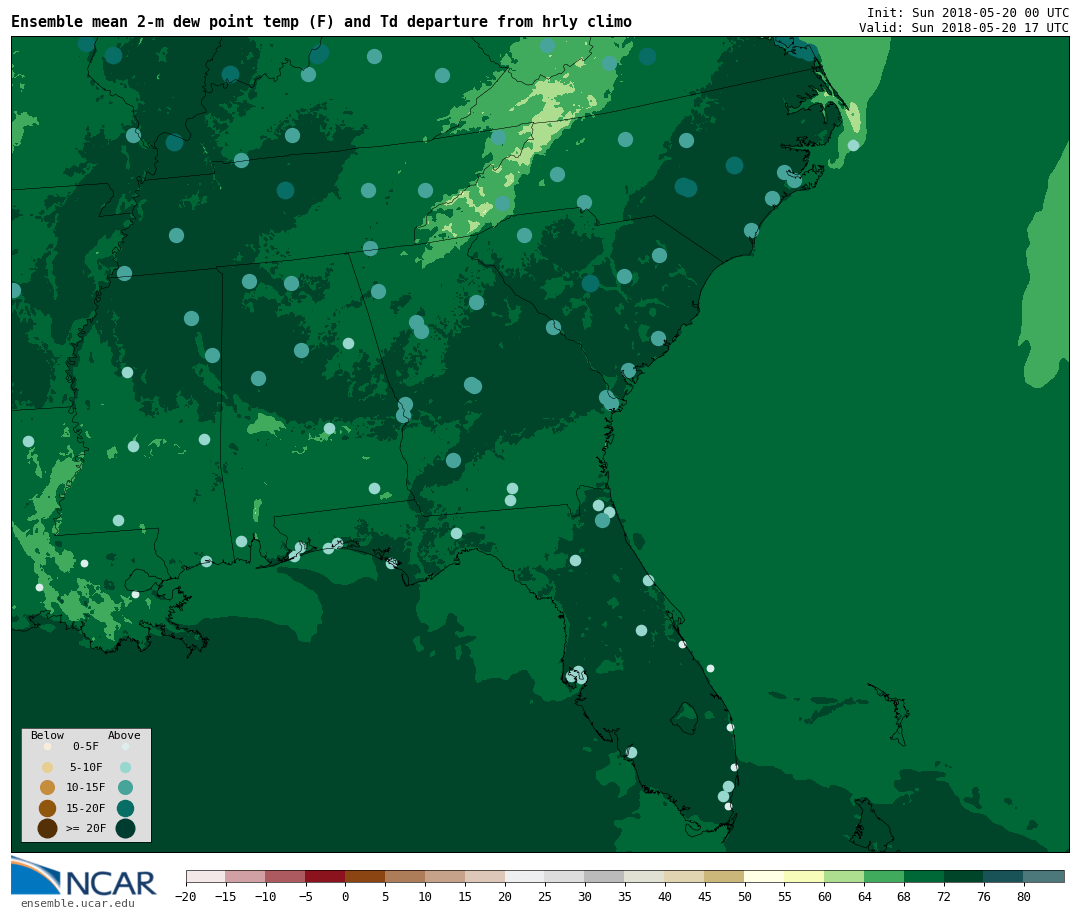Click the teal 10-15F above-normal legend dot
The width and height of the screenshot is (1080, 915).
point(125,788)
